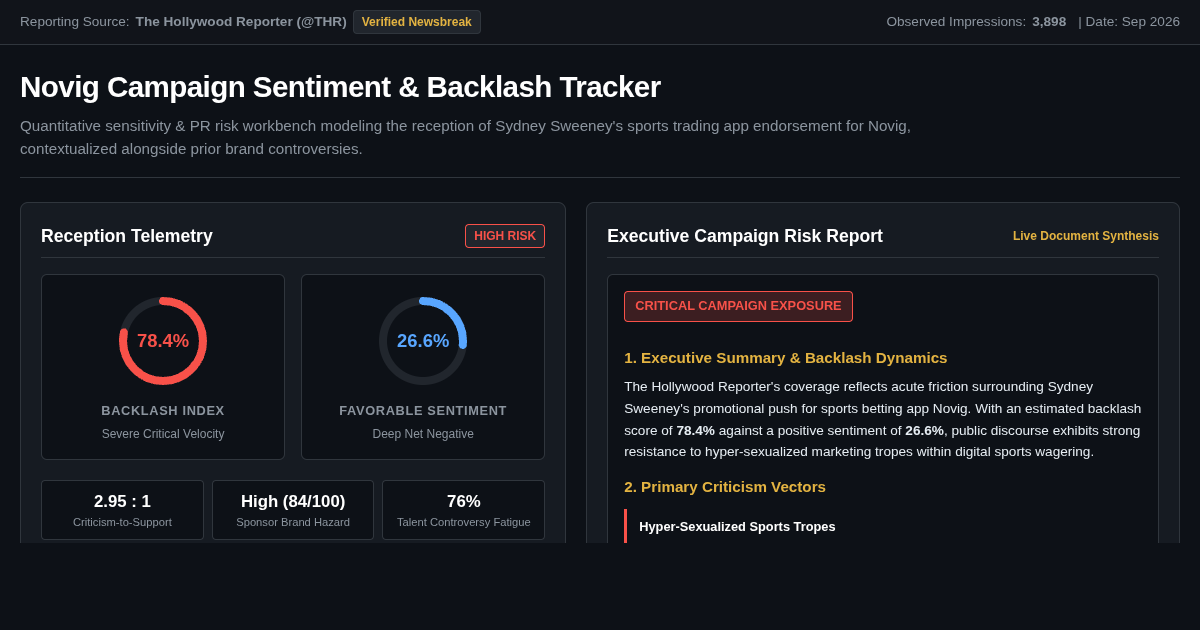This screenshot has height=630, width=1200.
Task: Click the Live Document Synthesis label
Action: coord(1086,236)
